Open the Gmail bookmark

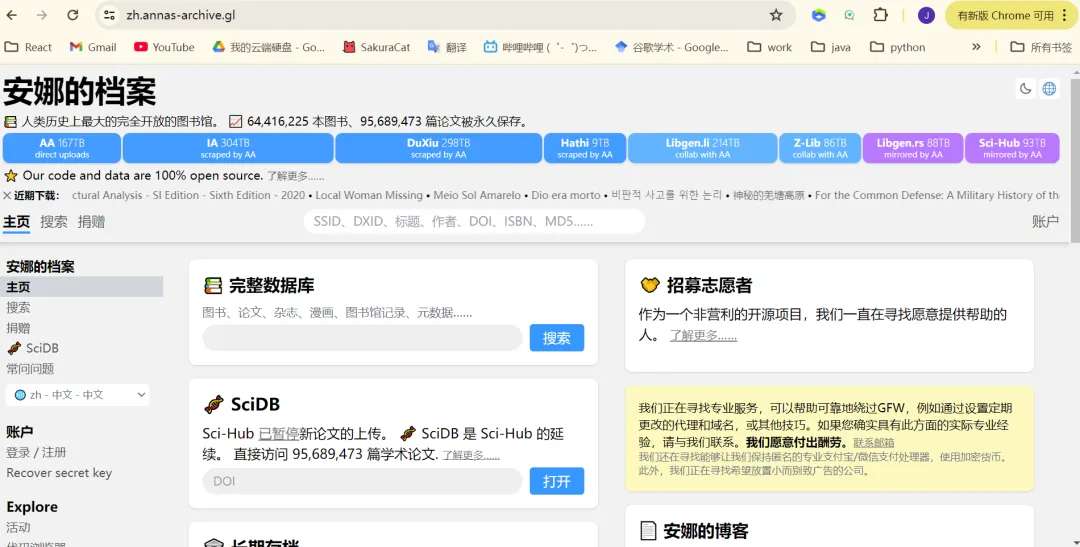[93, 47]
